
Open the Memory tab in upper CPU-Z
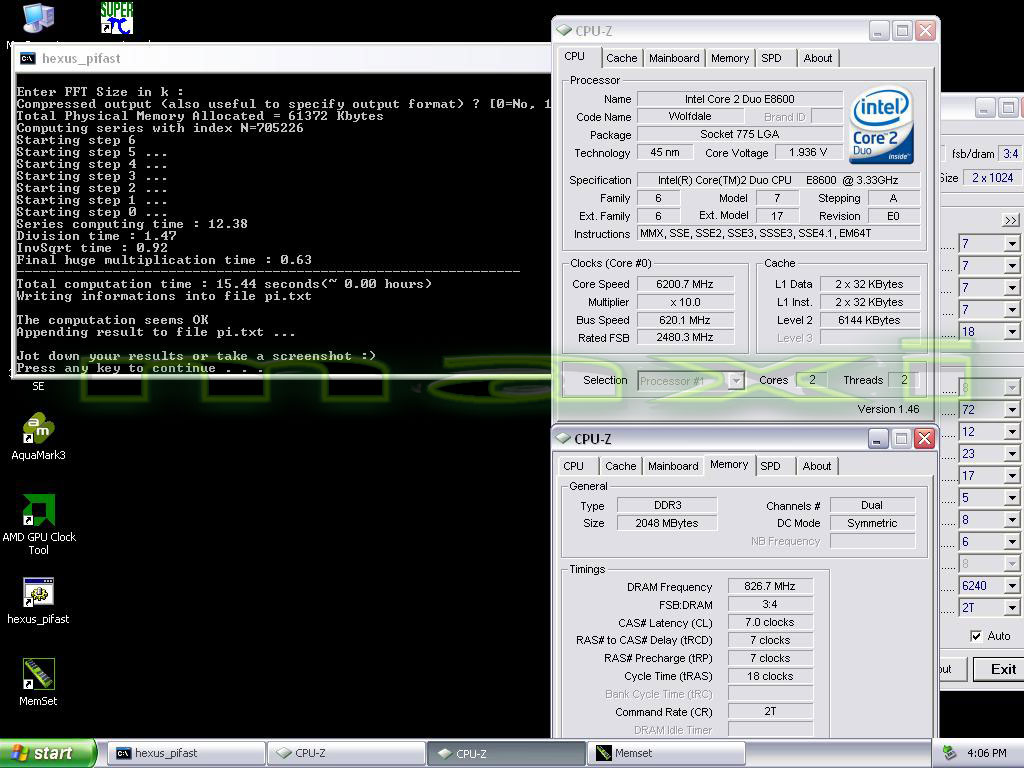(x=729, y=58)
